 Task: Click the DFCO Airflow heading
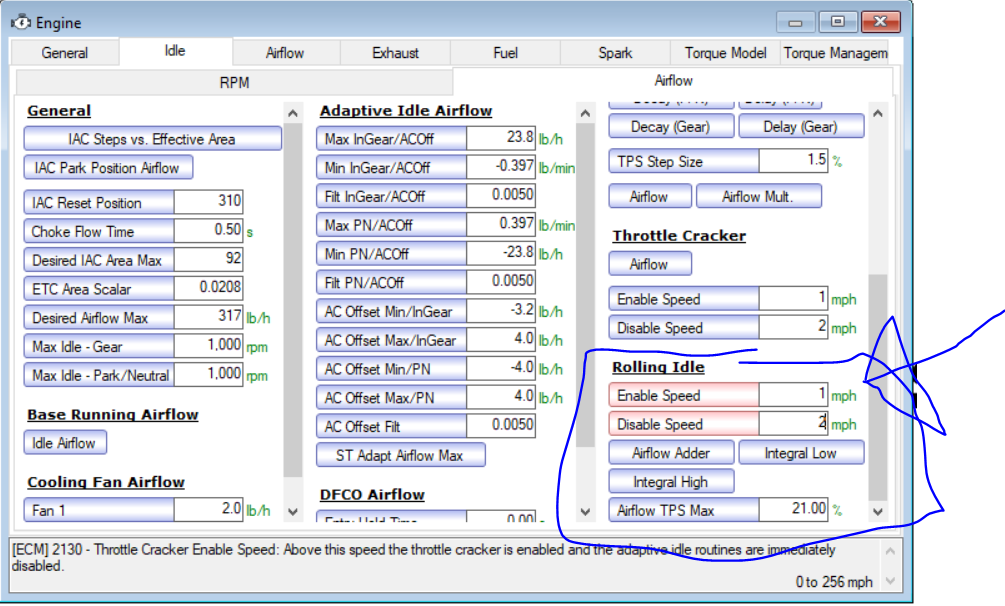[x=372, y=494]
